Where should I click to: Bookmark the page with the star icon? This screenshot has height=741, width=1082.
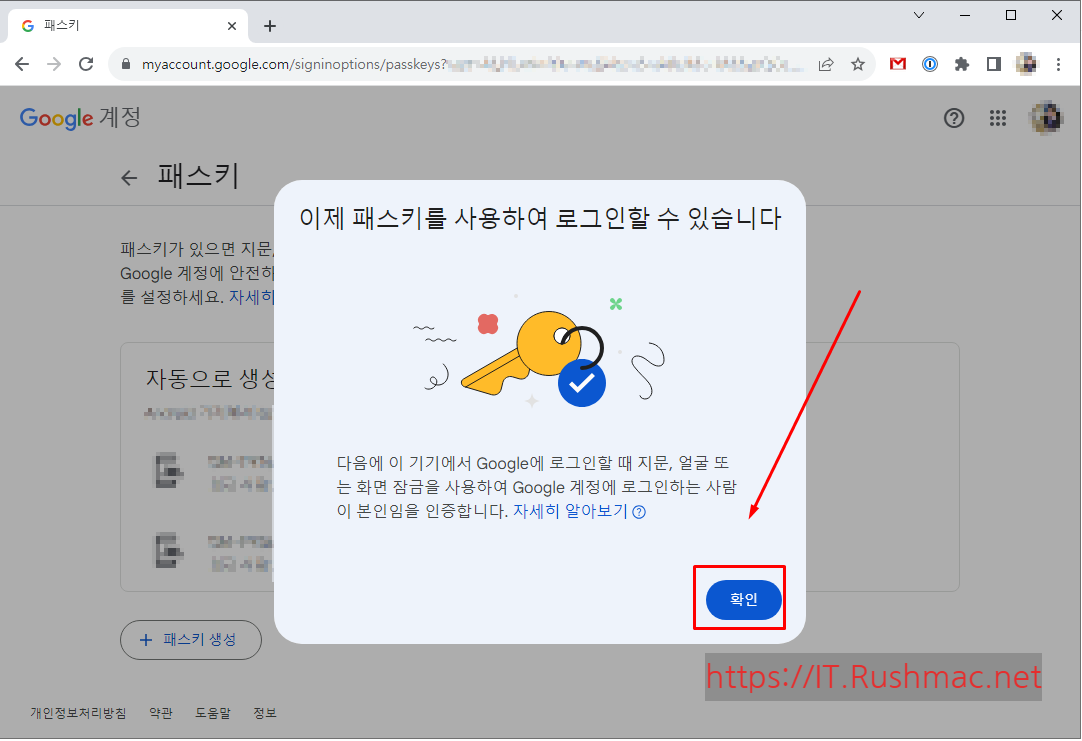click(858, 63)
